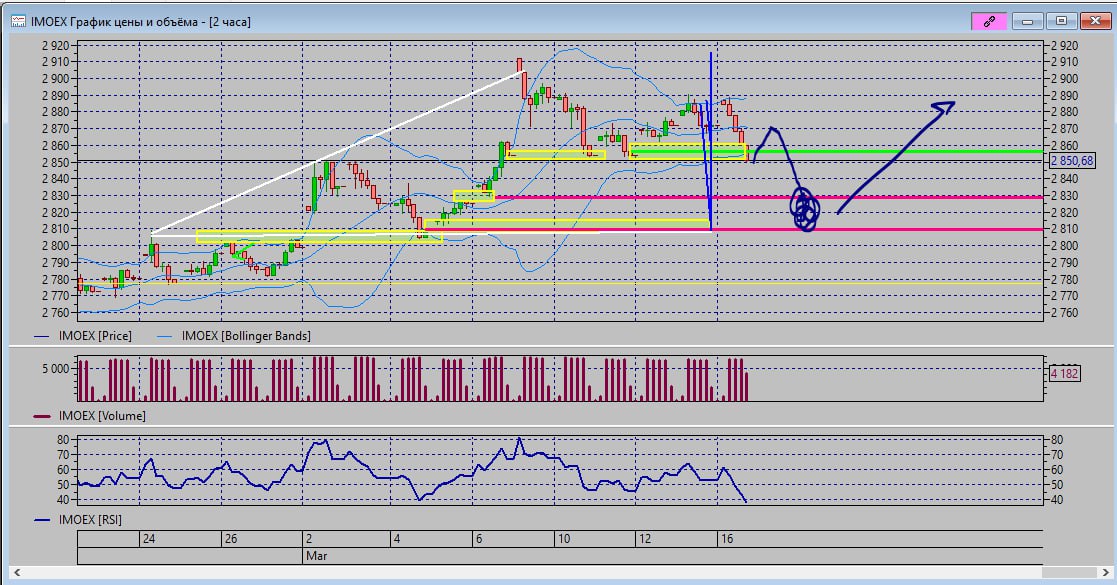Minimize the IMOEX chart window
1117x585 pixels.
1029,20
